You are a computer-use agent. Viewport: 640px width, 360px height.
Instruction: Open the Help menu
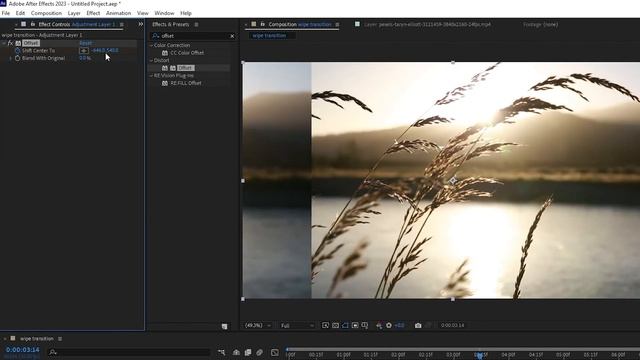point(186,13)
